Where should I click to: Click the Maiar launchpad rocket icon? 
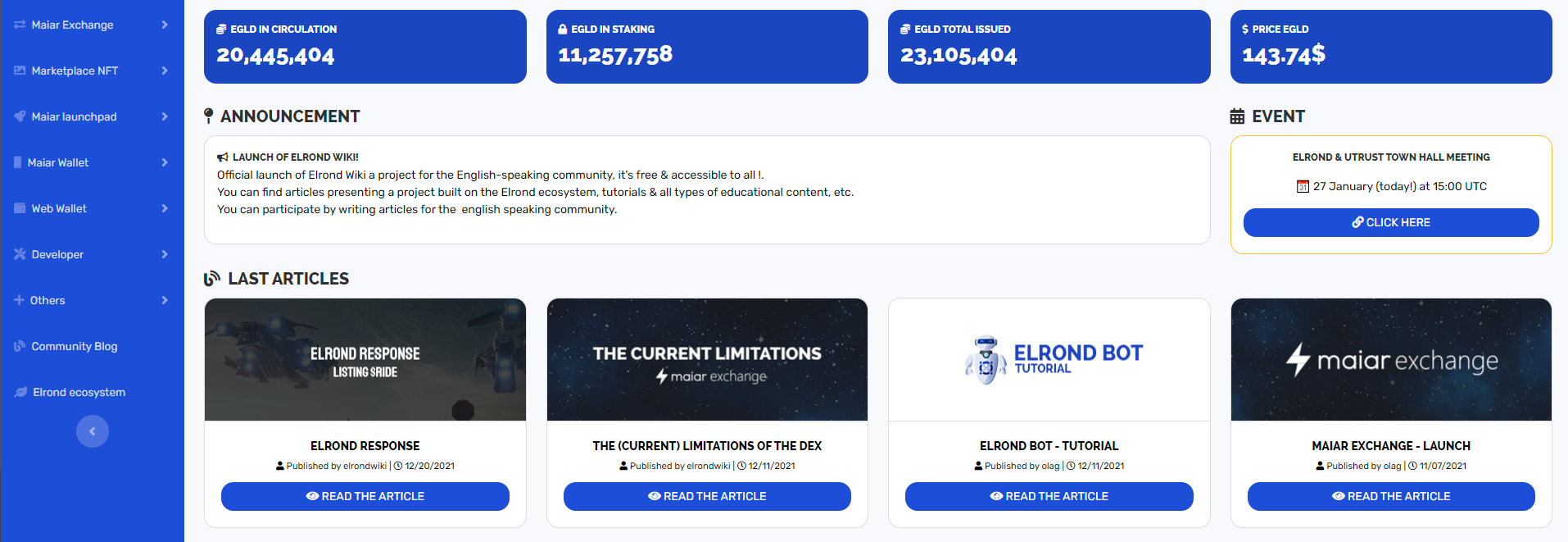coord(20,116)
